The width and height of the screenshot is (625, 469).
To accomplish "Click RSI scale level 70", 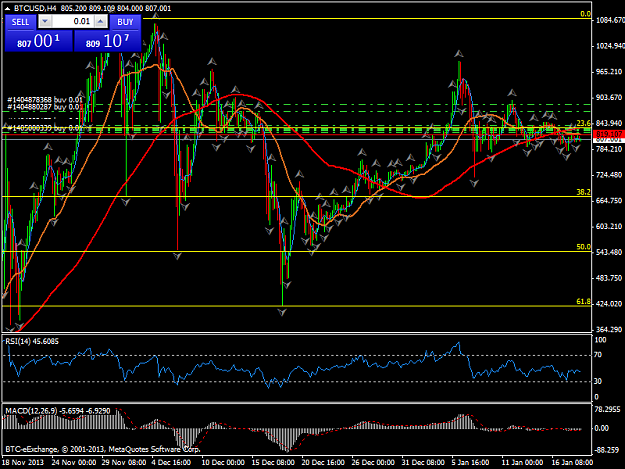I will click(598, 355).
